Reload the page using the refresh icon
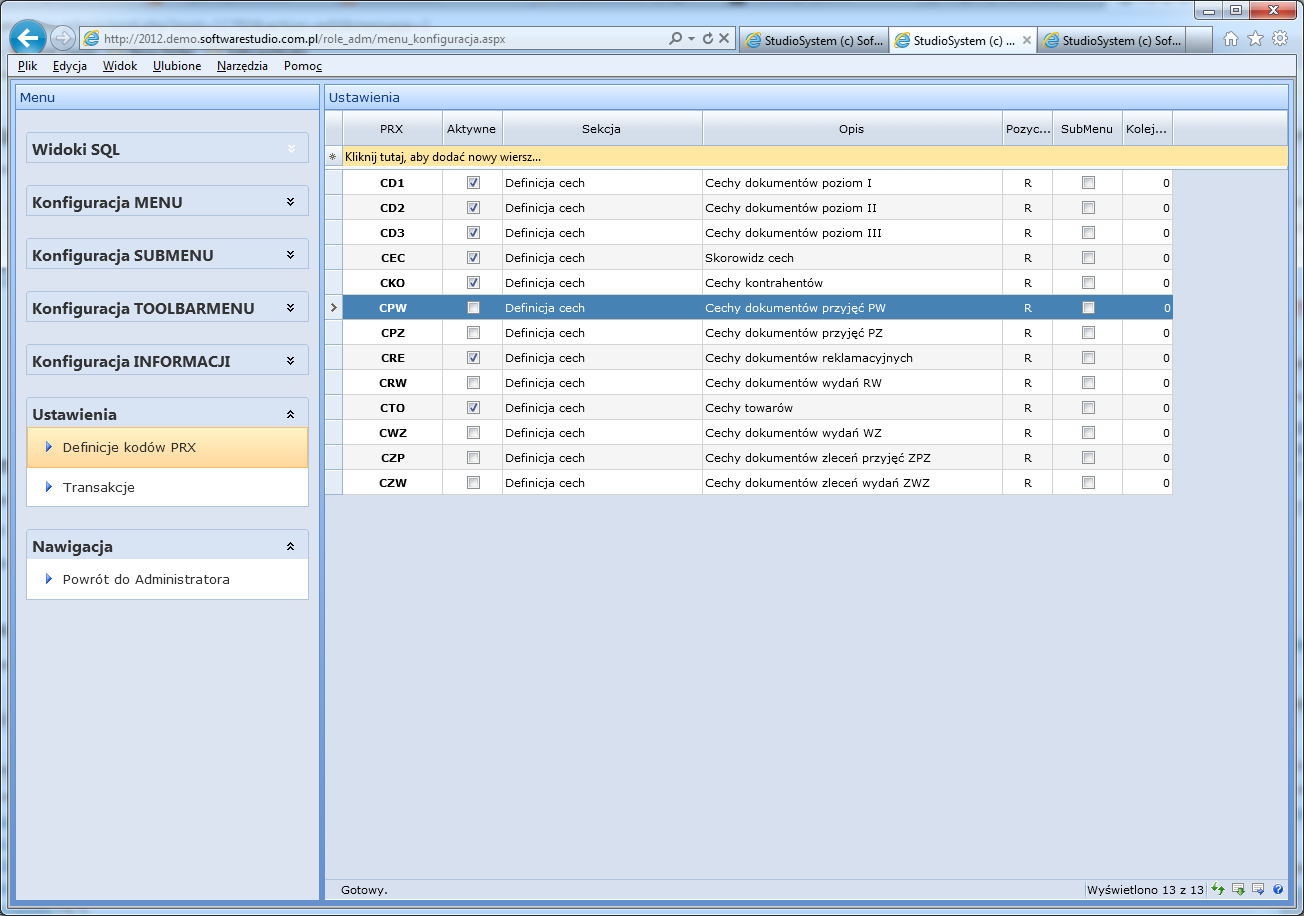The height and width of the screenshot is (916, 1304). coord(708,39)
